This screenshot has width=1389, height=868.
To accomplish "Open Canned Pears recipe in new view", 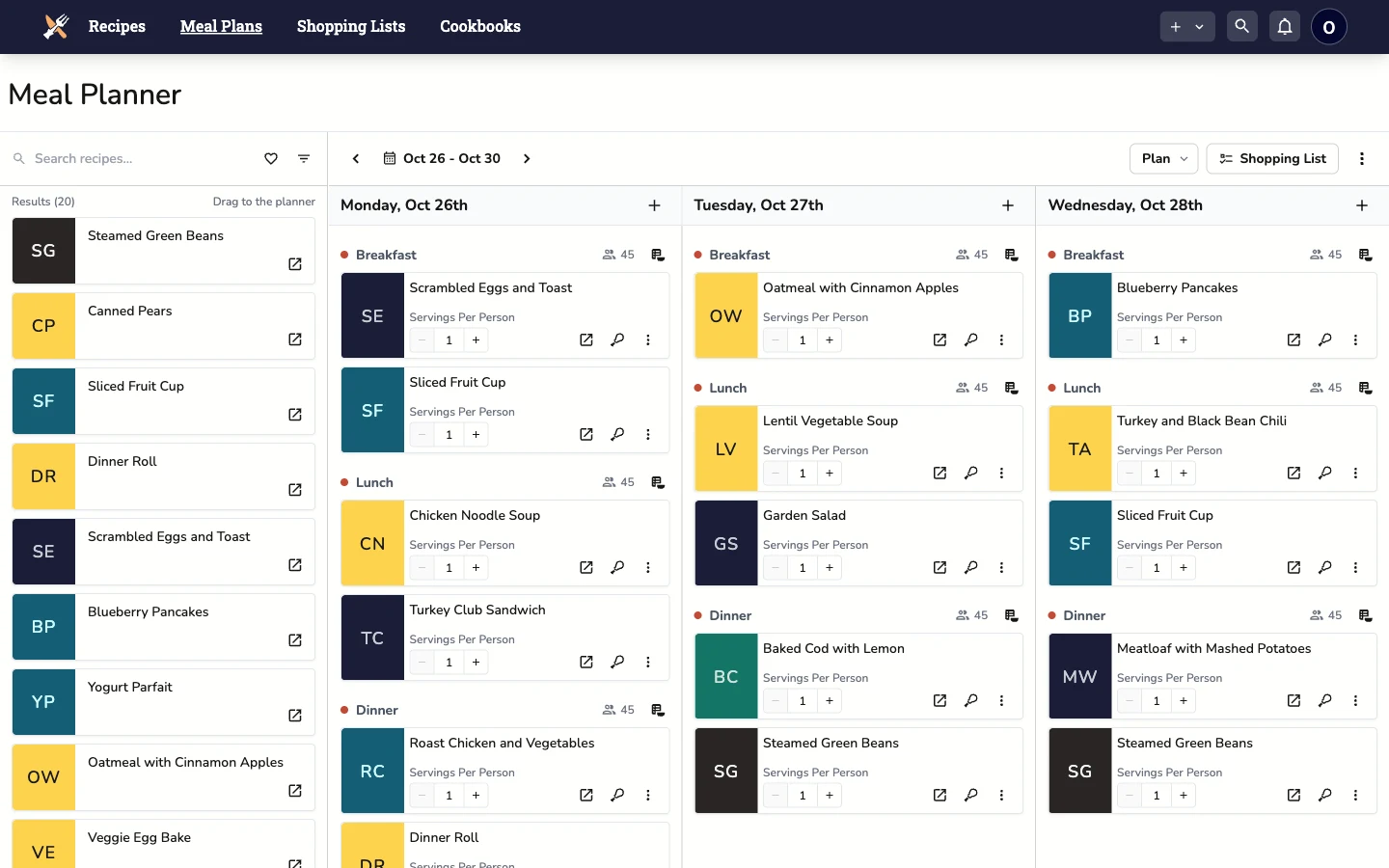I will pyautogui.click(x=295, y=339).
